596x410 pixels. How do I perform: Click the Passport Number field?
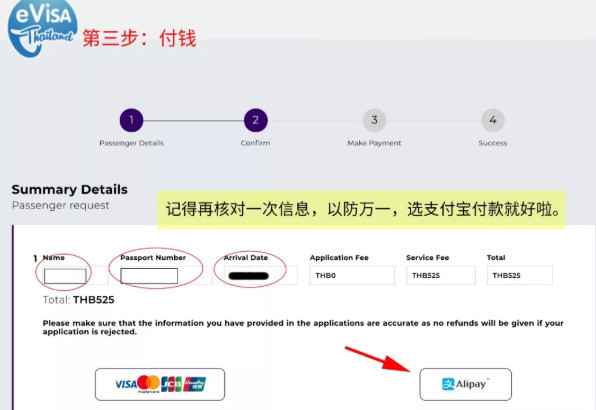pos(149,276)
